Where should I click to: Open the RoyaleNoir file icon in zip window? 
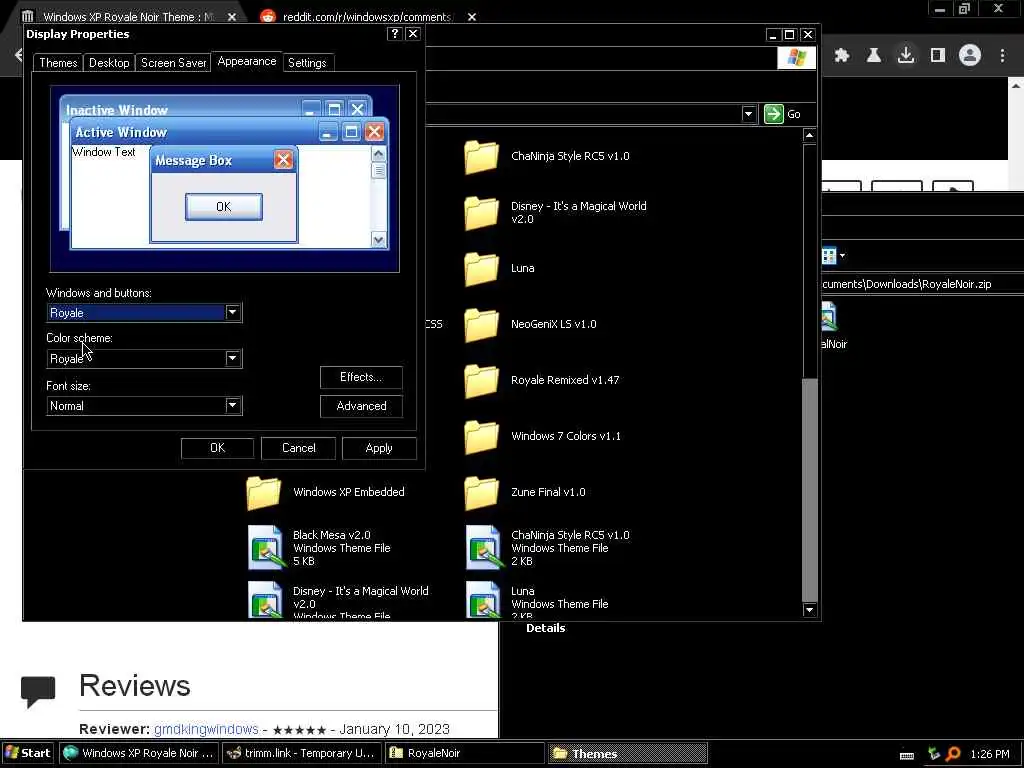pyautogui.click(x=828, y=317)
